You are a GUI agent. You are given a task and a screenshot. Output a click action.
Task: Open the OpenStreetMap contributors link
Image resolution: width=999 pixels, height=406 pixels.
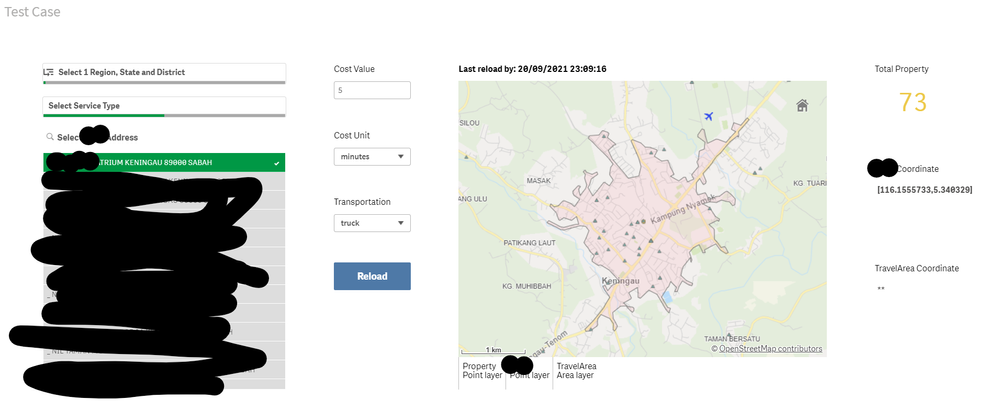point(770,349)
